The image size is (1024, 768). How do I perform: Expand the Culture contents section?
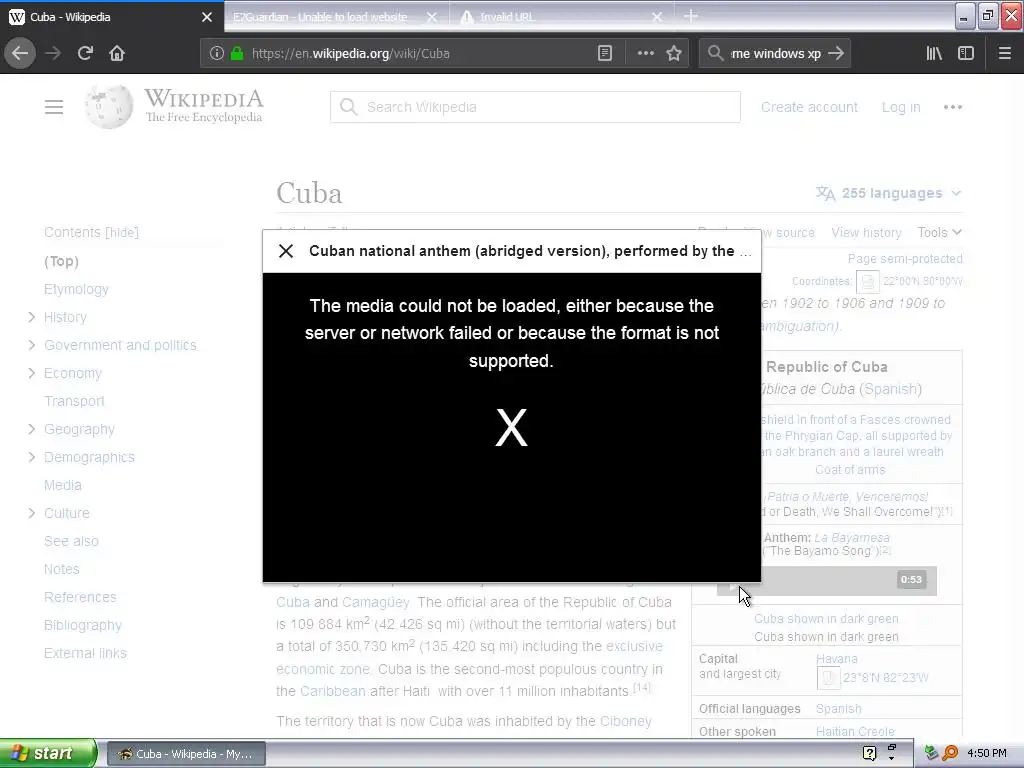31,513
